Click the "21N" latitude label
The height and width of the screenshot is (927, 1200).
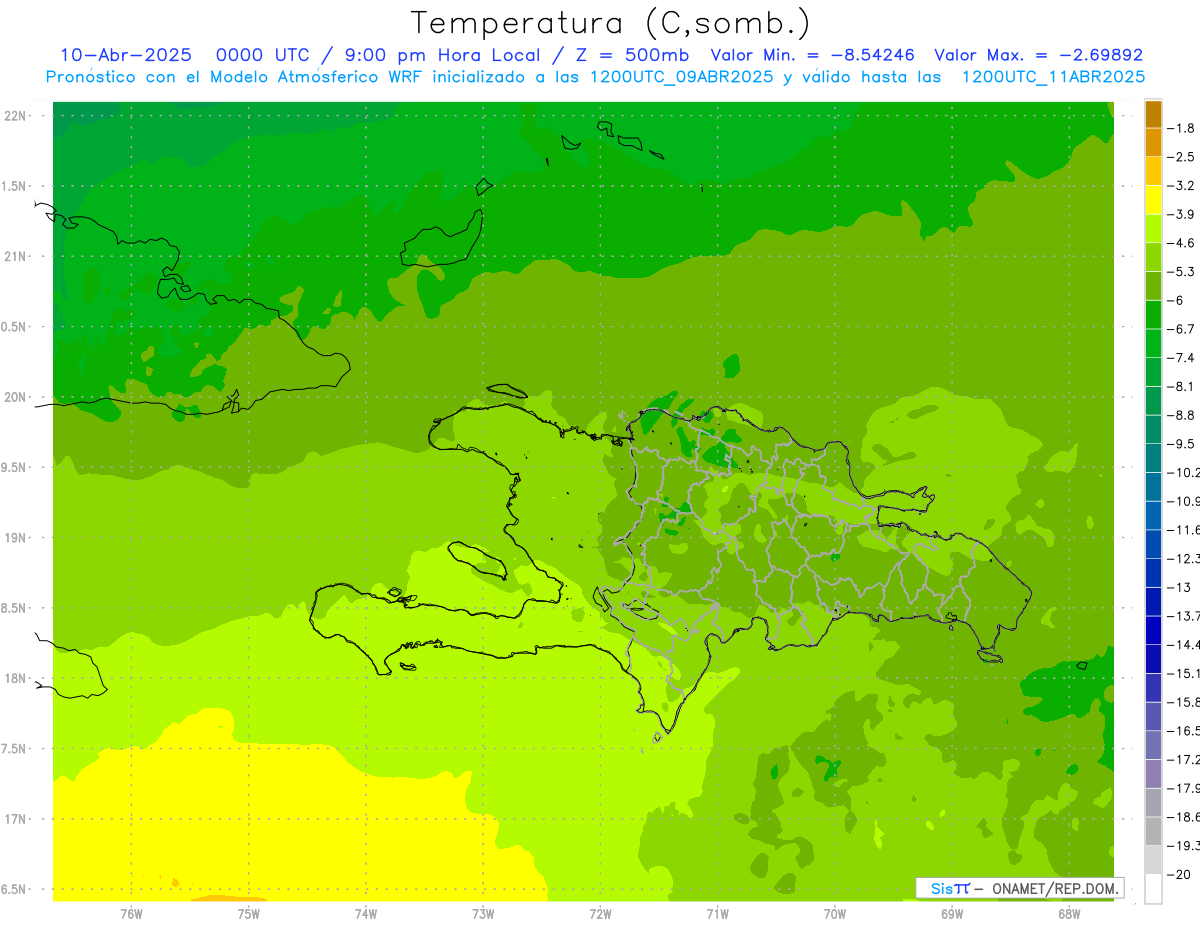point(16,257)
